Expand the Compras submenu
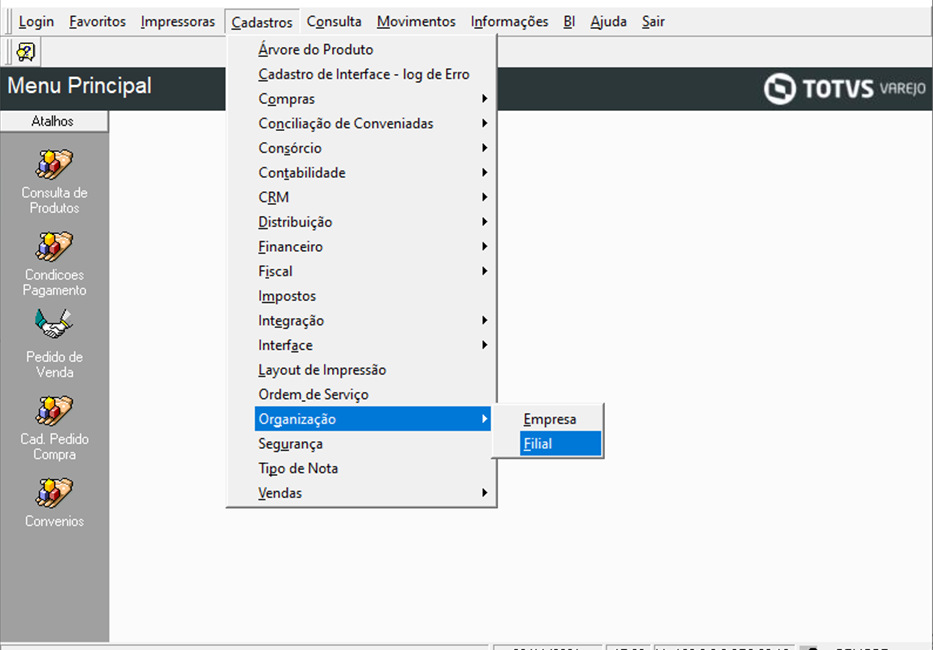The image size is (933, 650). (374, 99)
